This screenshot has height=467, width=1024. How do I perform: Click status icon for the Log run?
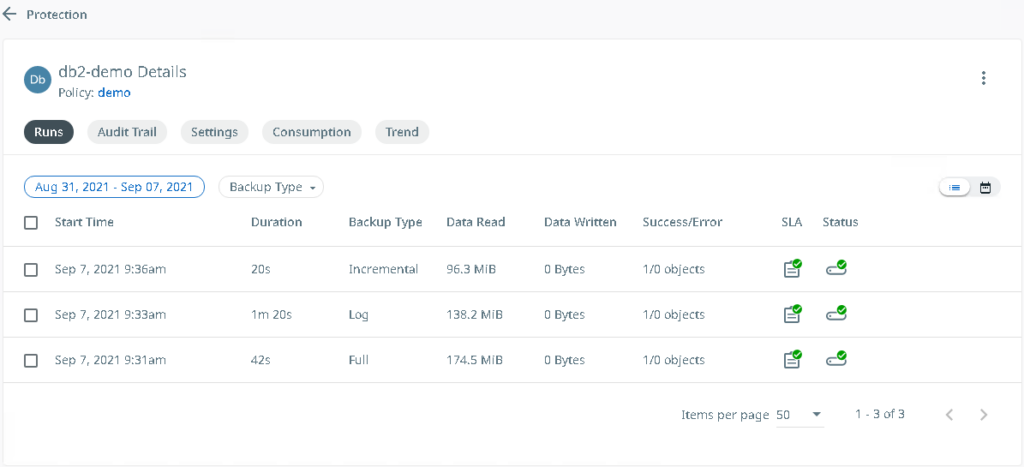coord(835,314)
